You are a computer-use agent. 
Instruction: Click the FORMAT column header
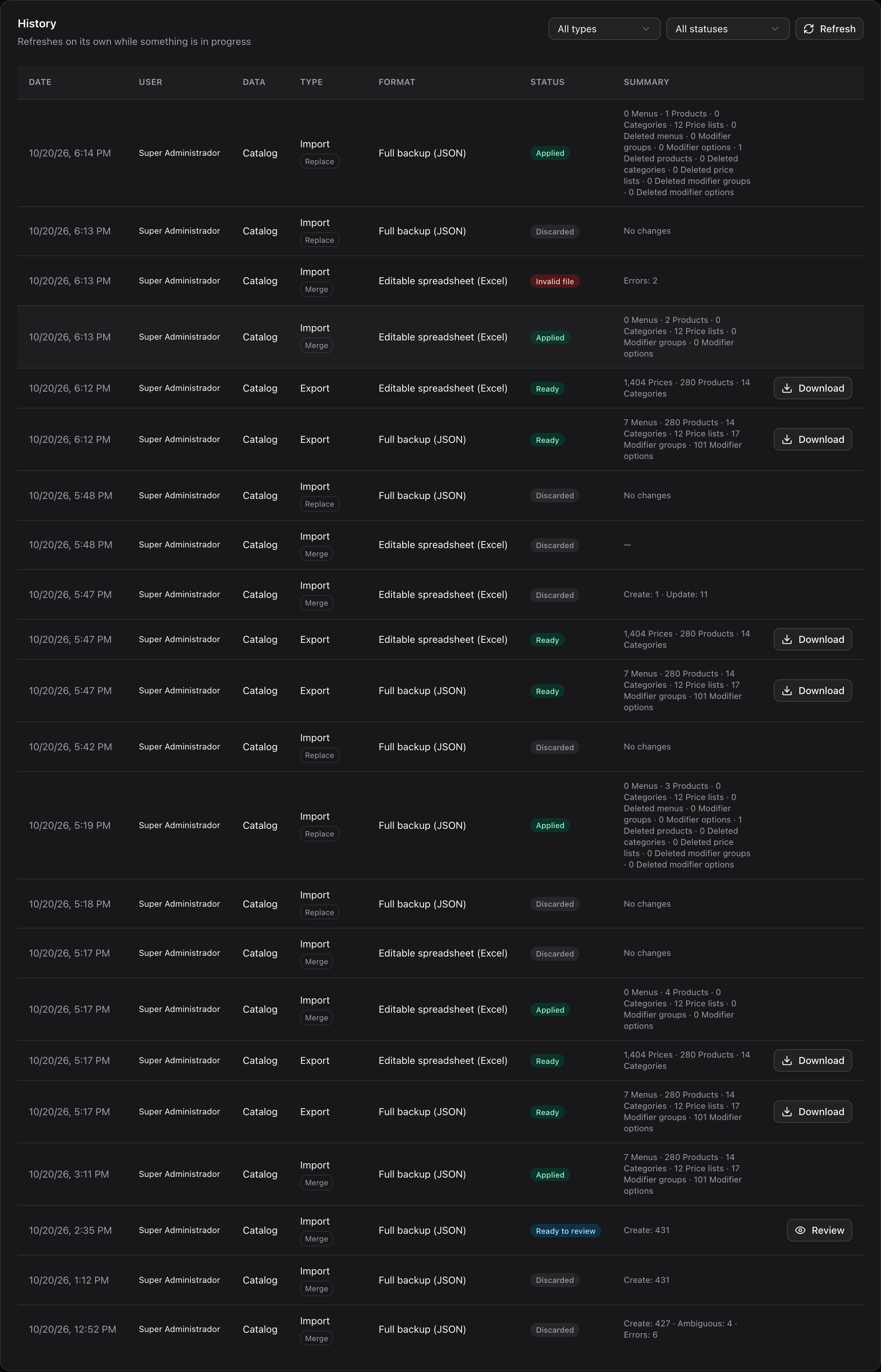[x=396, y=82]
